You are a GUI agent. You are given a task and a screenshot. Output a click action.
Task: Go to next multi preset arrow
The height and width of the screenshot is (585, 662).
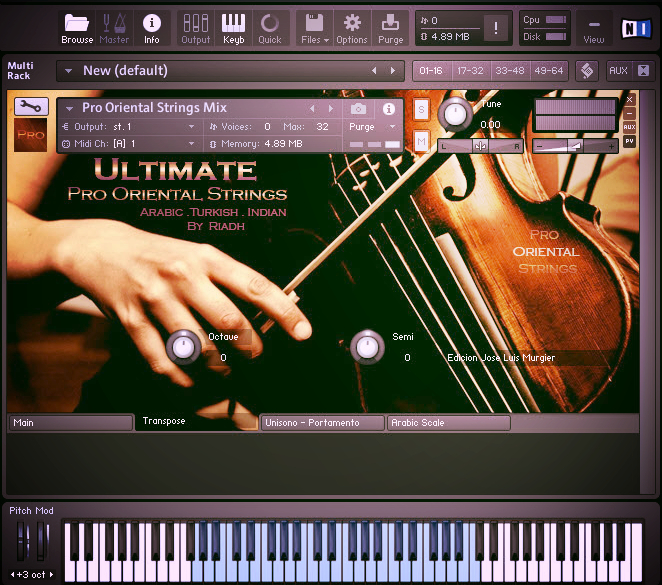[393, 71]
